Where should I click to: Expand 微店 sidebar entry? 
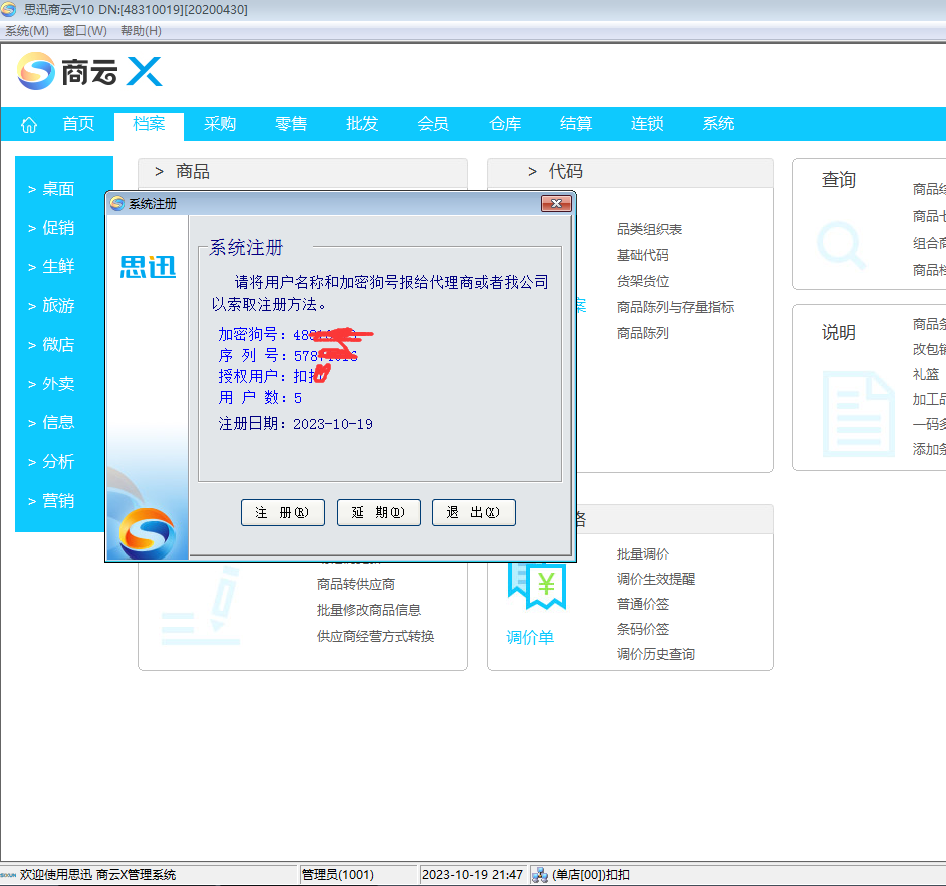click(x=51, y=344)
